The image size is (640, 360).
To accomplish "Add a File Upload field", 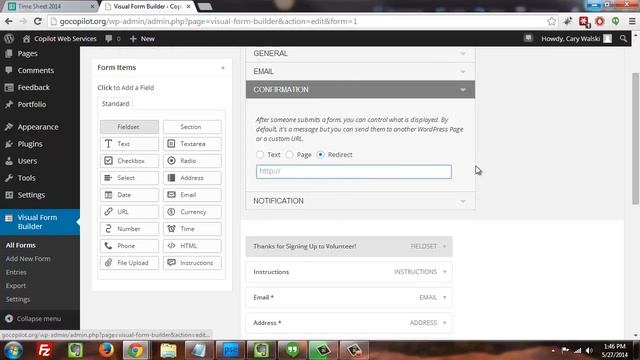I will [x=129, y=263].
